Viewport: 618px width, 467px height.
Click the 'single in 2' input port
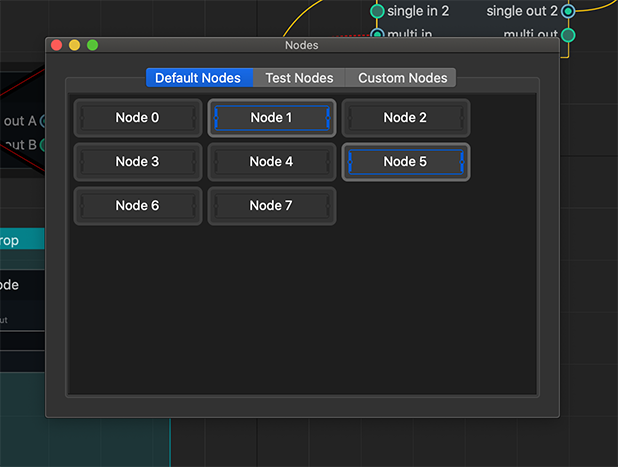click(x=377, y=11)
